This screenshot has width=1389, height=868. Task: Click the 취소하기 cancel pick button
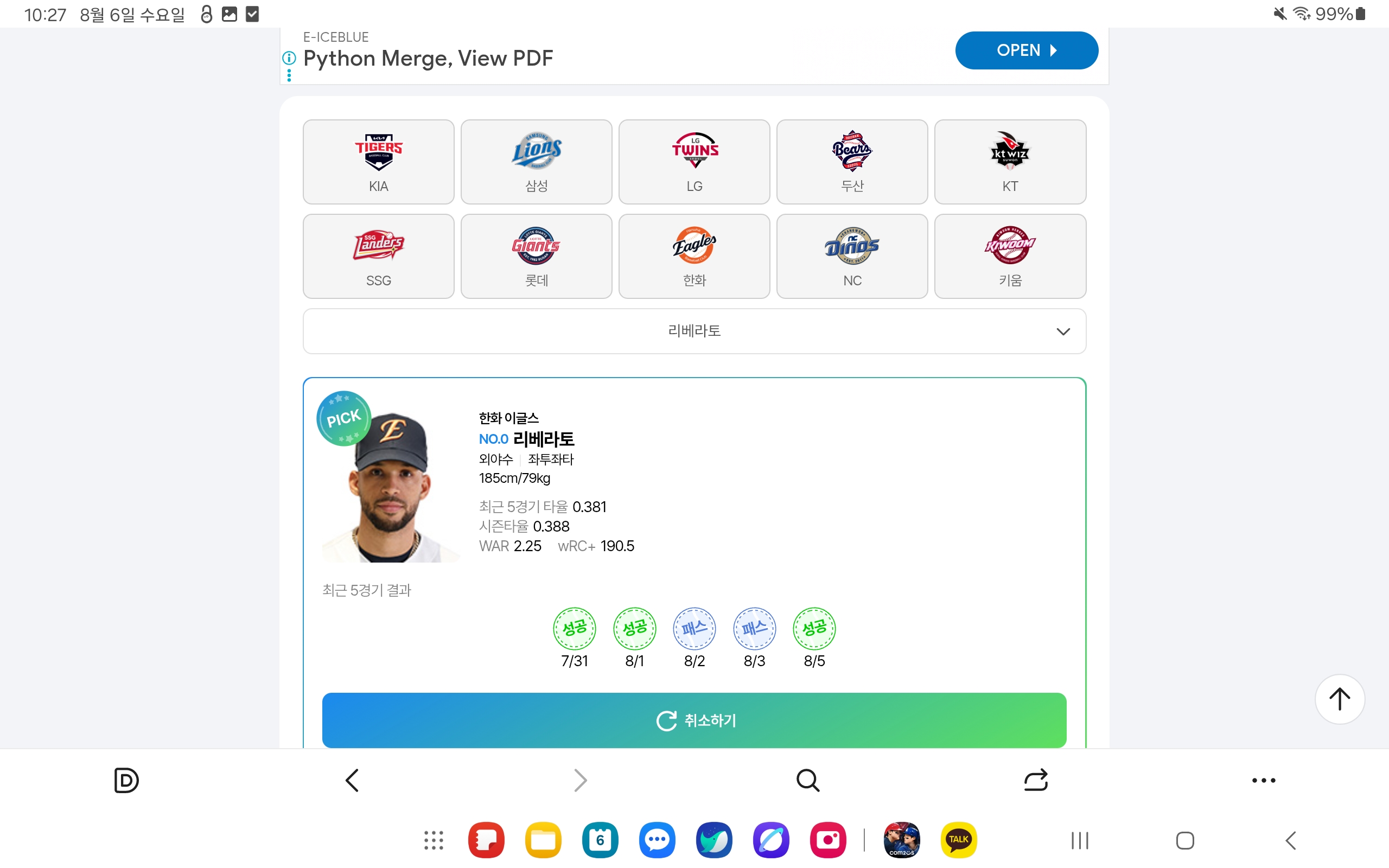(694, 720)
